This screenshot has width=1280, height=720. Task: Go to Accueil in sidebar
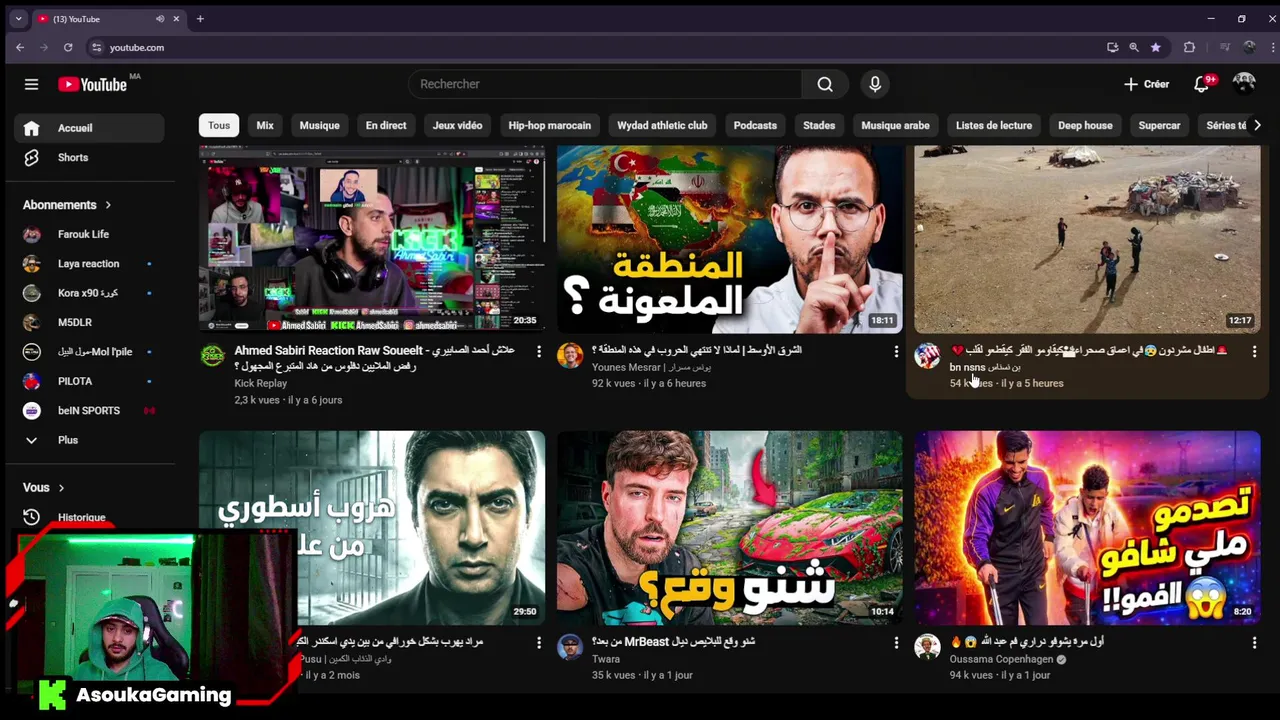[x=89, y=128]
